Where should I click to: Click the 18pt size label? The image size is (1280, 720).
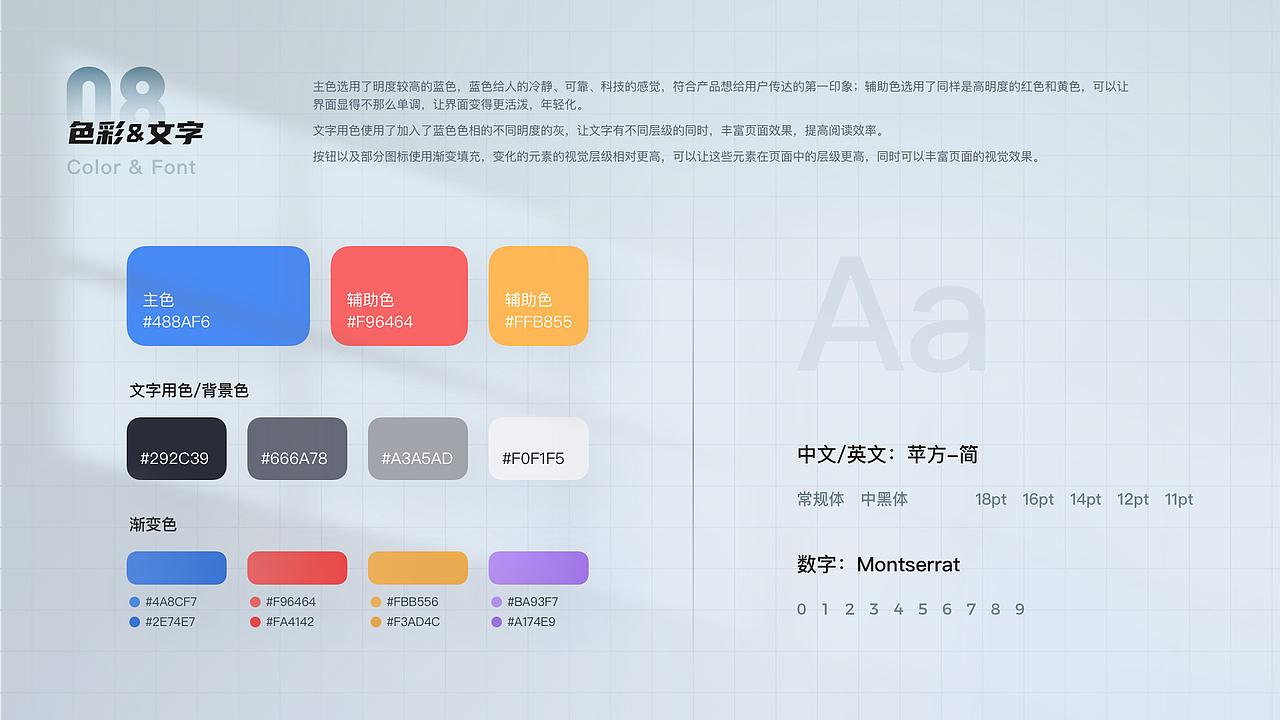(x=991, y=499)
